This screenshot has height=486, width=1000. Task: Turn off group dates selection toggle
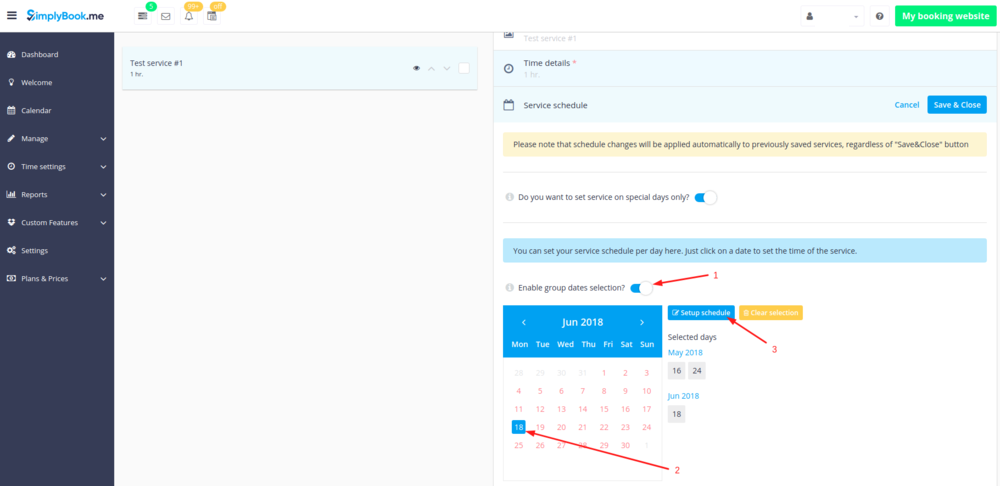(641, 288)
